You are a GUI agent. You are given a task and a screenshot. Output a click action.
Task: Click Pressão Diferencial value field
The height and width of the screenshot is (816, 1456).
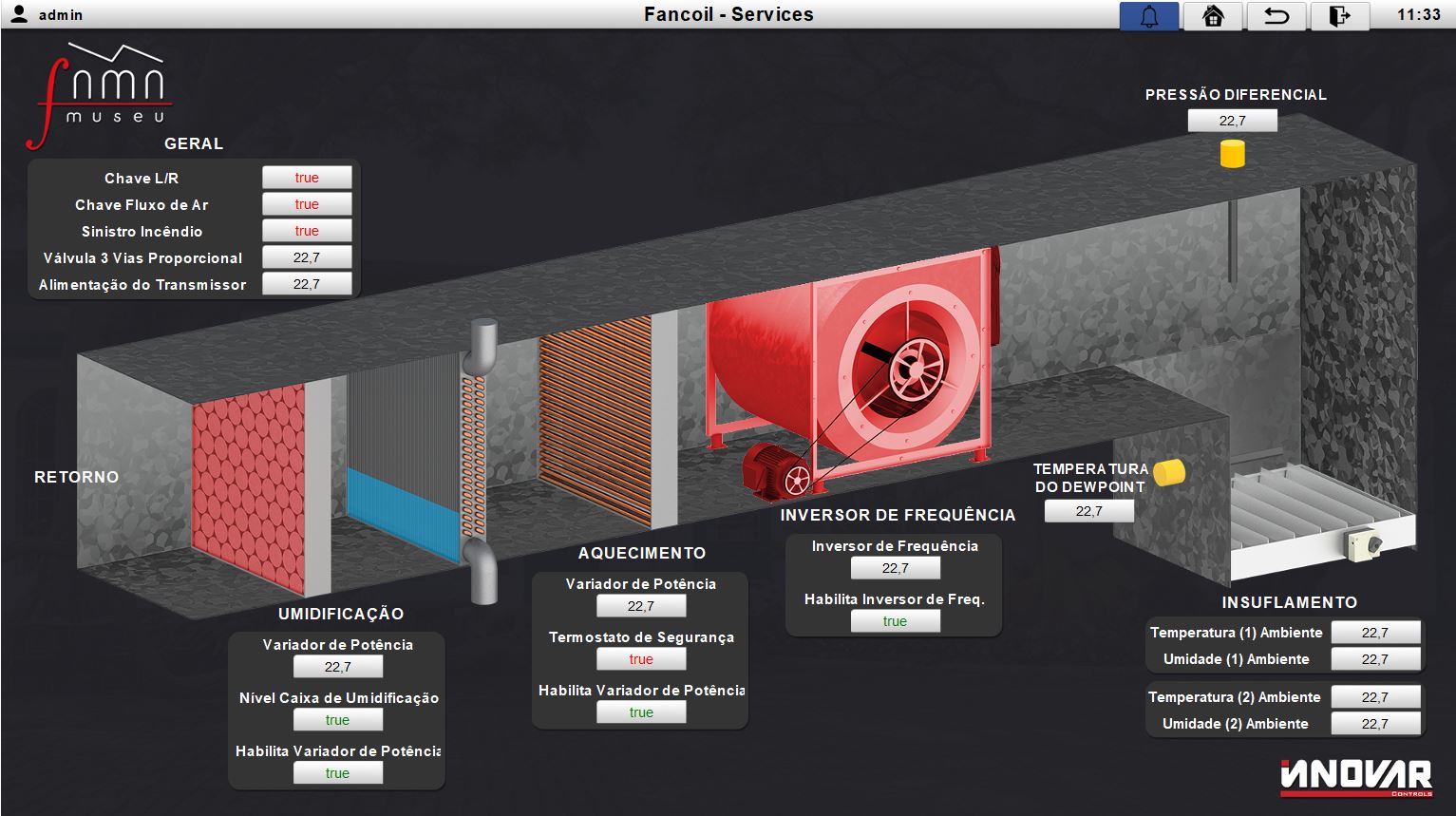click(1233, 121)
